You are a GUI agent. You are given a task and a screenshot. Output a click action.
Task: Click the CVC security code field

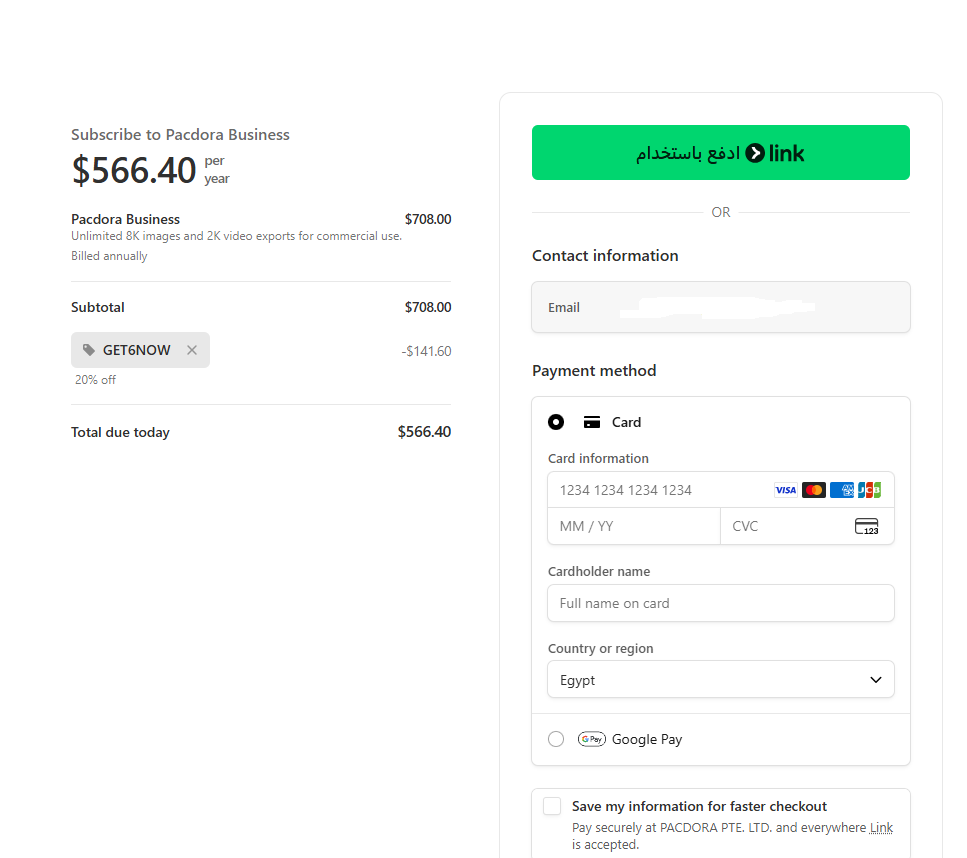click(807, 526)
